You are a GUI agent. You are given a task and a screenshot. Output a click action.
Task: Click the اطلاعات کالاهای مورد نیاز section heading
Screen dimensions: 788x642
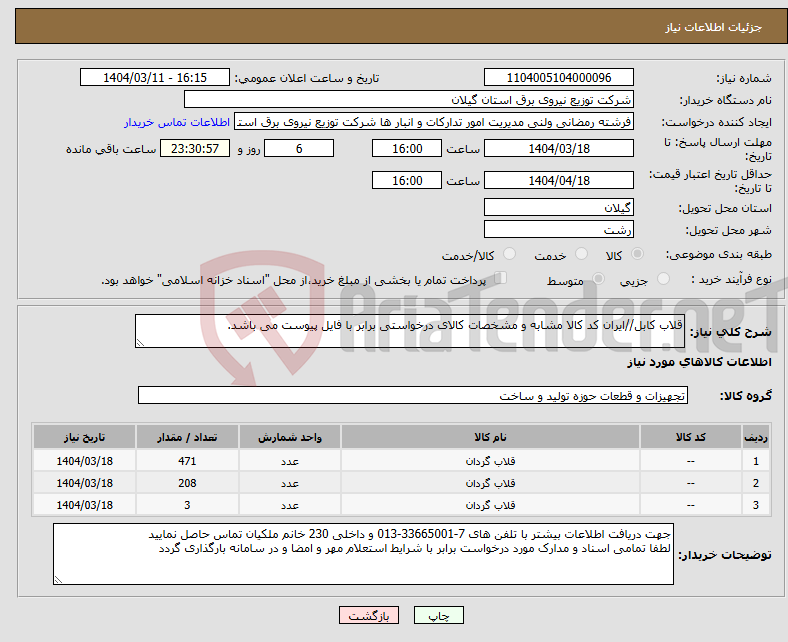tap(699, 362)
